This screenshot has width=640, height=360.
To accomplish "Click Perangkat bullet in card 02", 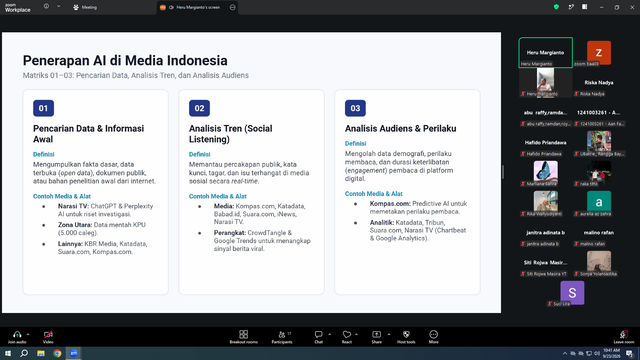I will [x=262, y=241].
